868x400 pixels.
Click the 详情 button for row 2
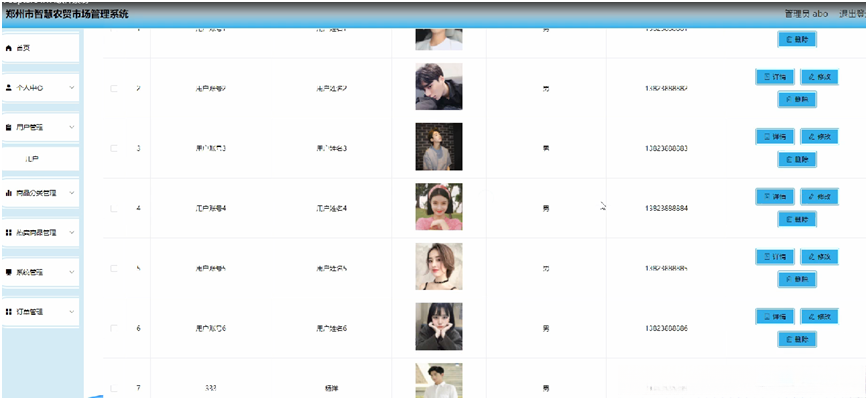pyautogui.click(x=775, y=77)
